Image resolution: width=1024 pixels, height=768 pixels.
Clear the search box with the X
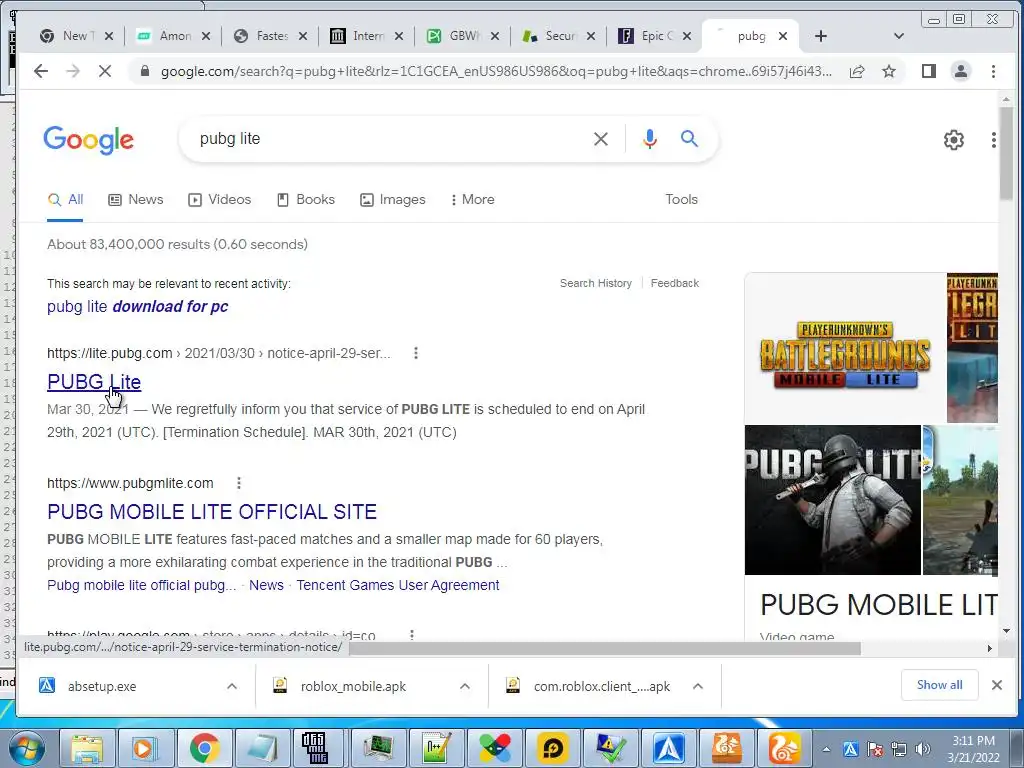click(x=601, y=138)
